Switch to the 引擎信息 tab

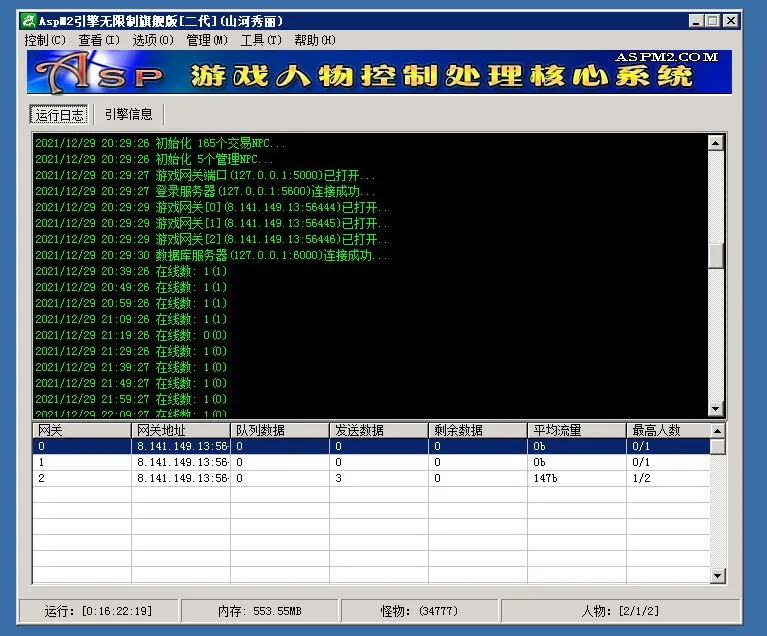pos(129,114)
